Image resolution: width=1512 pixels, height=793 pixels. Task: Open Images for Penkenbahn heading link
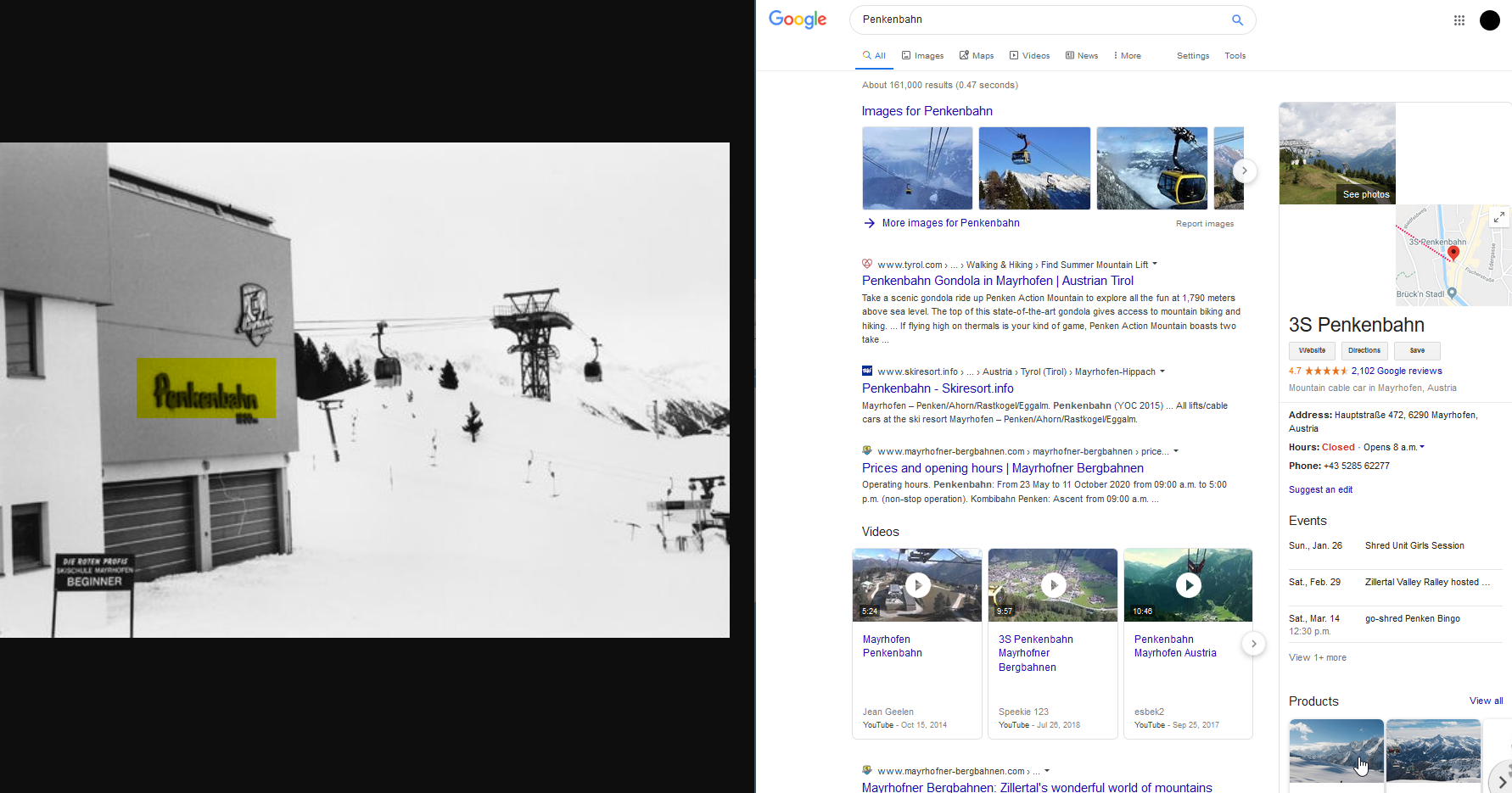coord(927,111)
